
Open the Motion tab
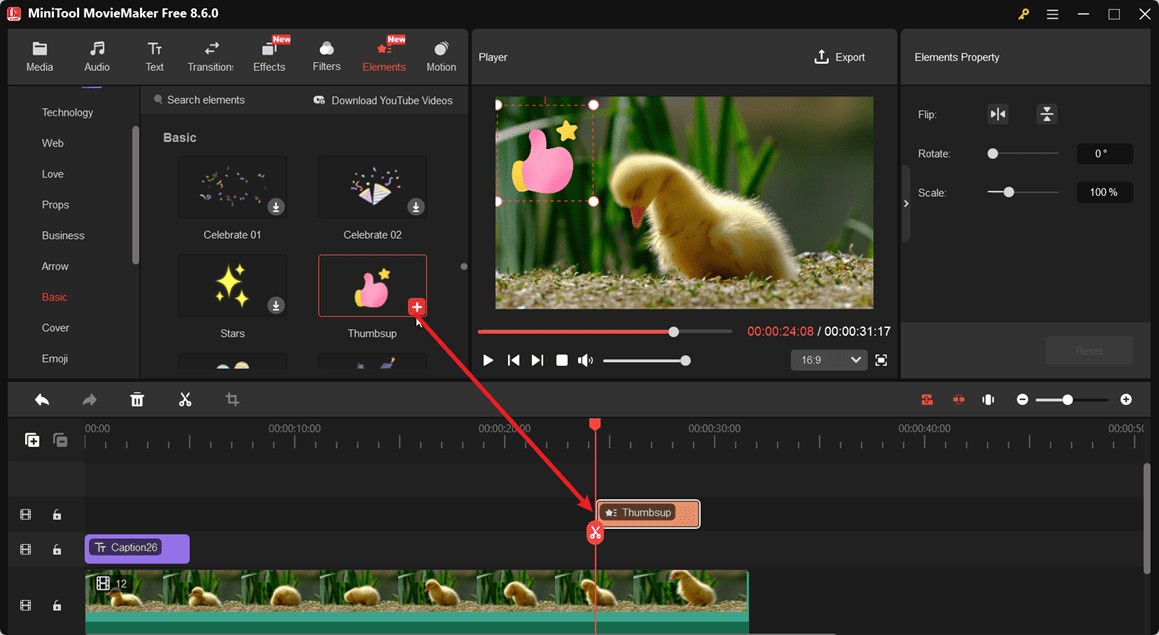(441, 57)
